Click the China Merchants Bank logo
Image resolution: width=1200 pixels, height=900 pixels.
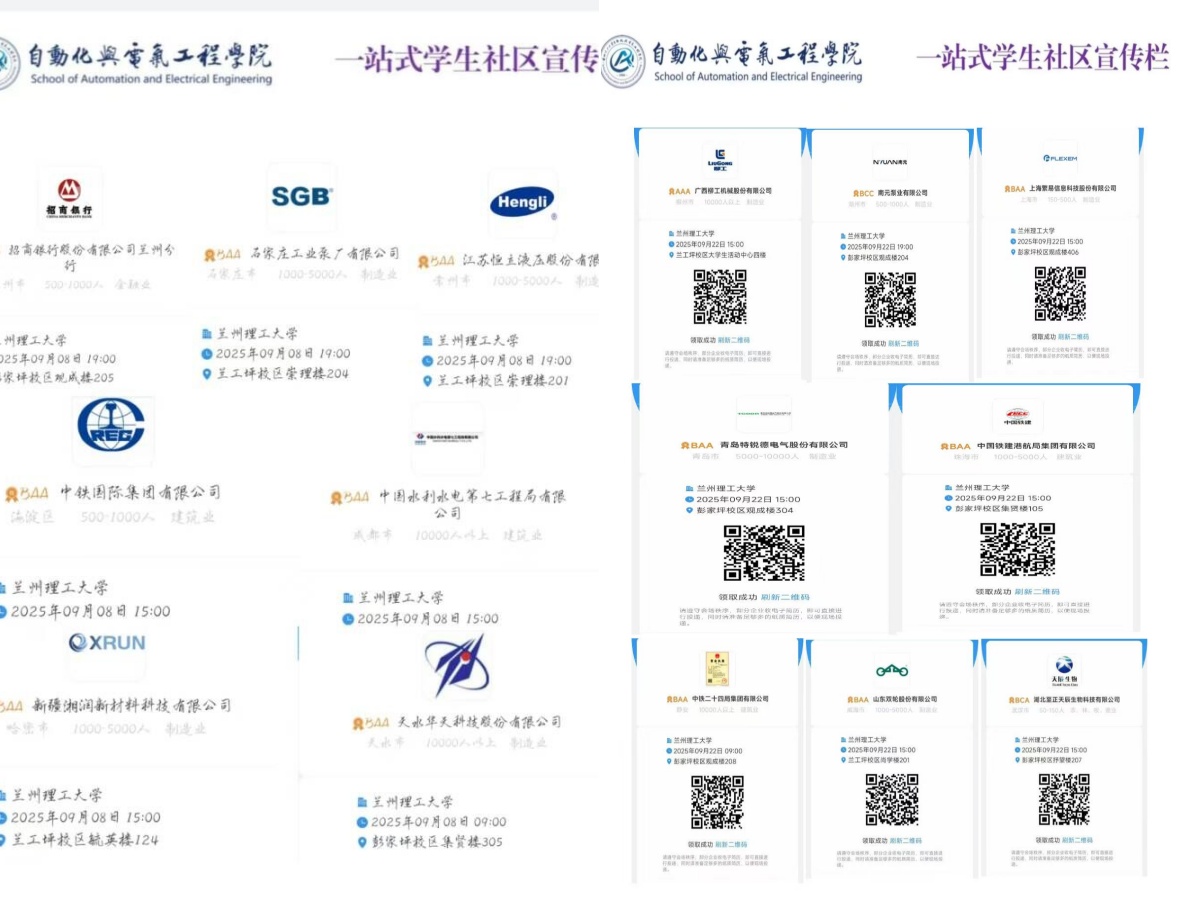click(68, 198)
